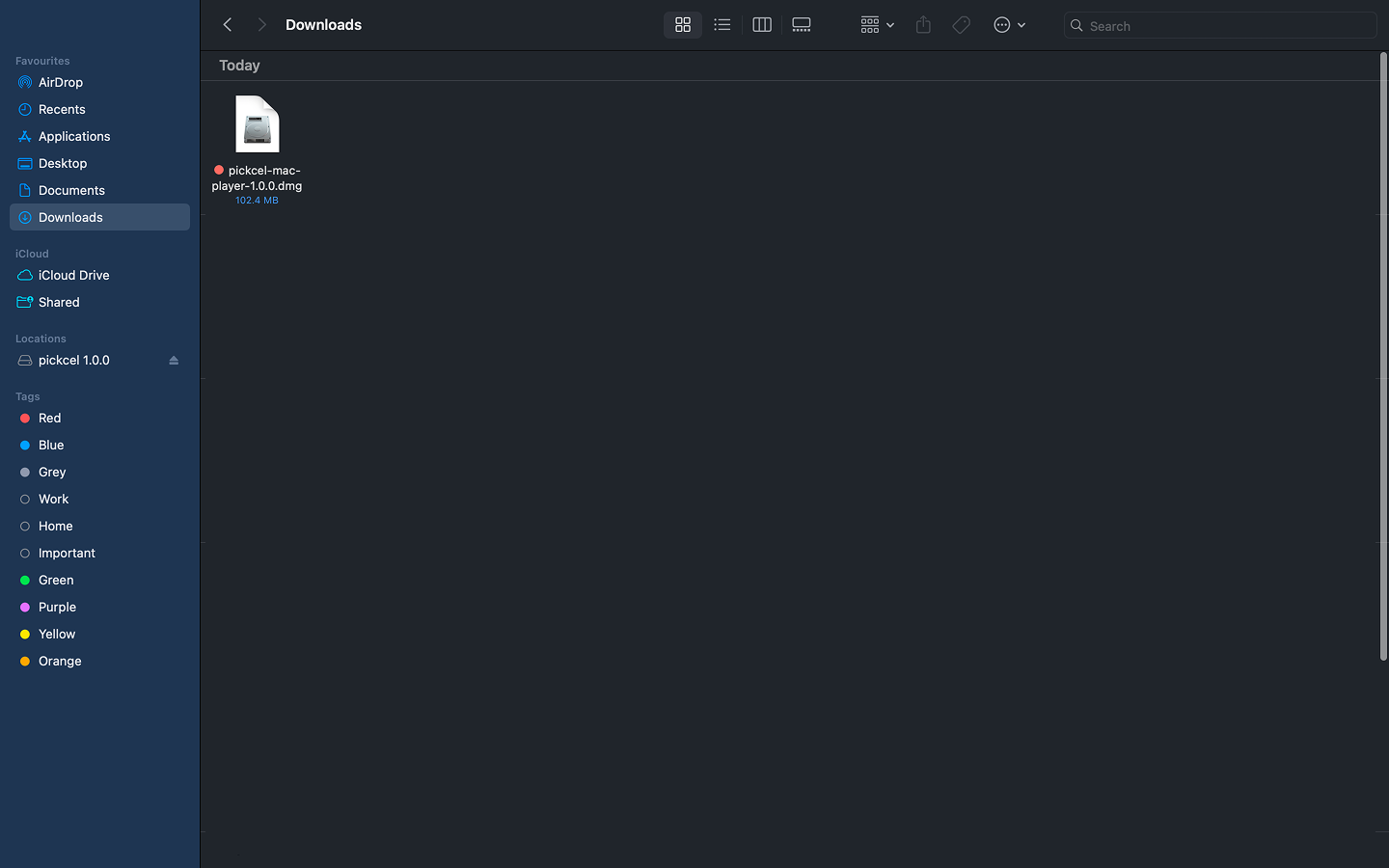
Task: Switch to list view
Action: pyautogui.click(x=722, y=24)
